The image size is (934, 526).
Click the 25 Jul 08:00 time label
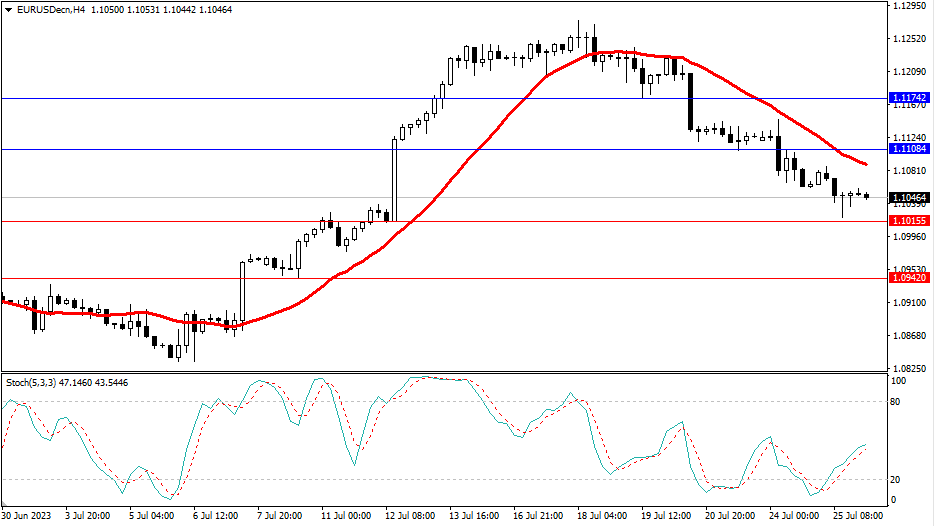click(x=857, y=515)
